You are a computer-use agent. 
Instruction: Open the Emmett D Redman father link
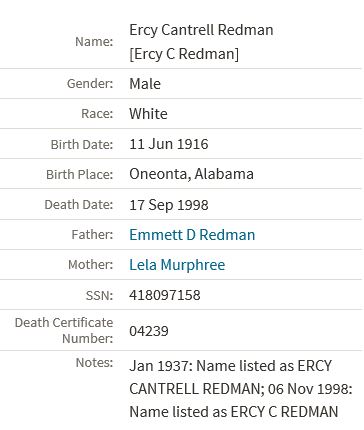192,235
